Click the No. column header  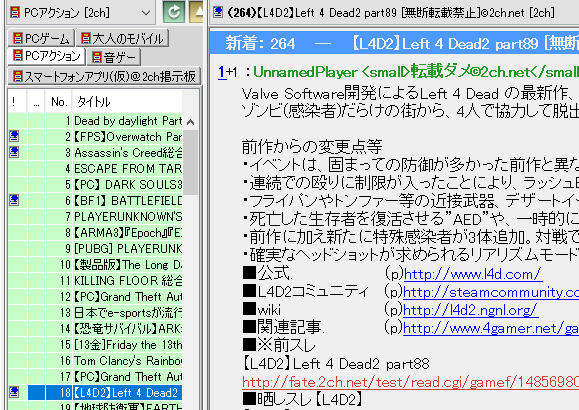click(59, 102)
